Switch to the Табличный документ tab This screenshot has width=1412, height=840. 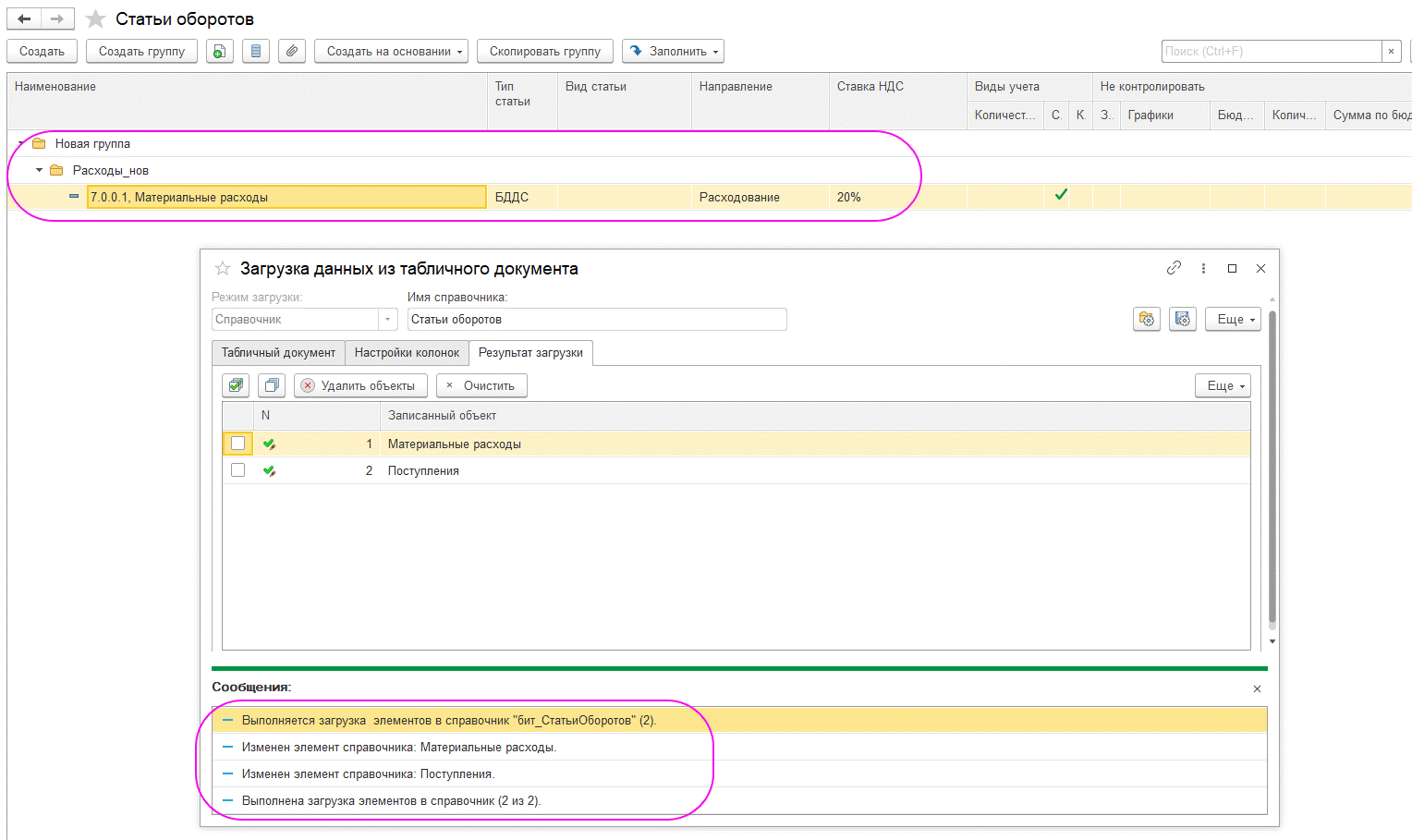(x=278, y=353)
